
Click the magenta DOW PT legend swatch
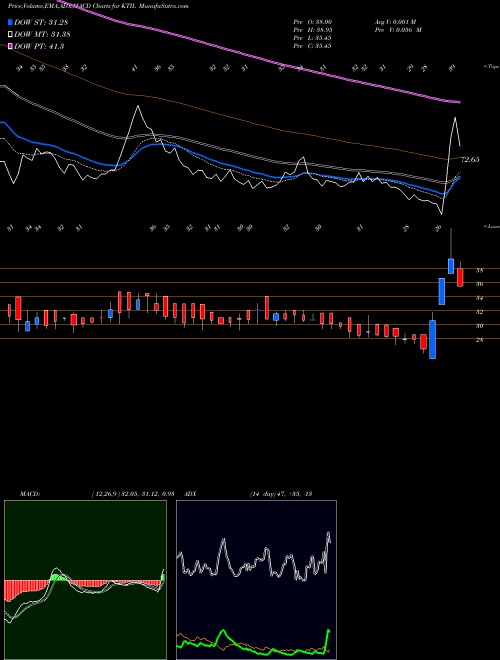pos(10,46)
